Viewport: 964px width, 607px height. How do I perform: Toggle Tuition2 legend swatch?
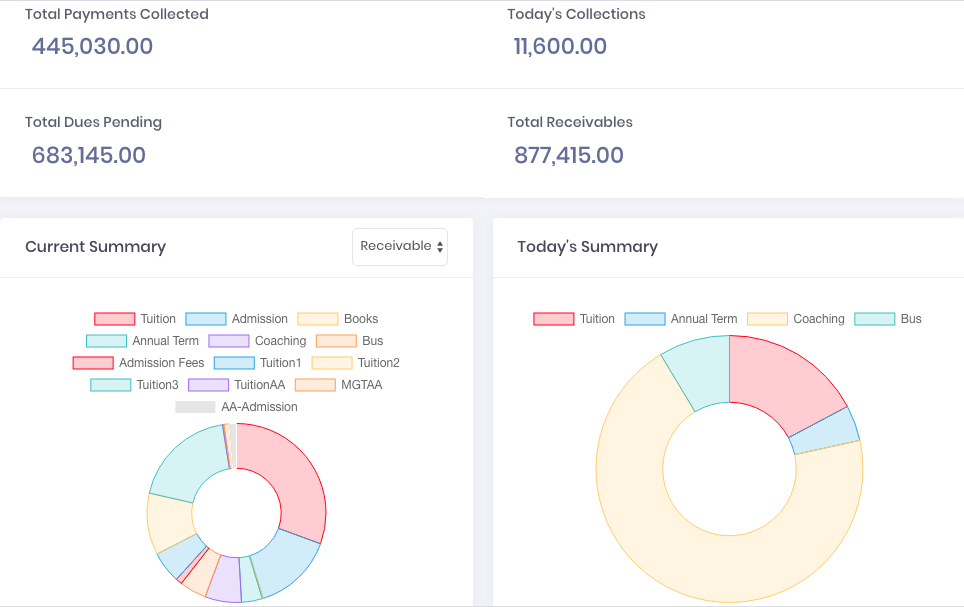pos(332,363)
